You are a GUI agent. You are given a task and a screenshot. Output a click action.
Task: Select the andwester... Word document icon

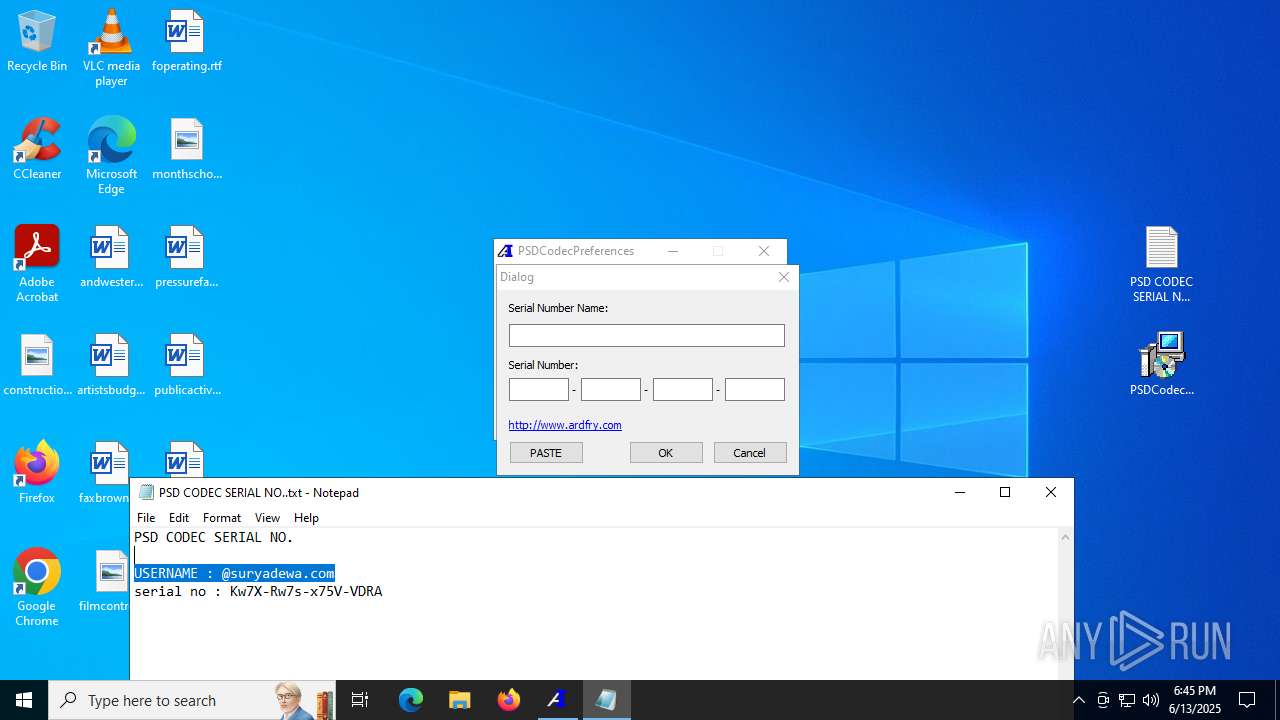[x=111, y=258]
